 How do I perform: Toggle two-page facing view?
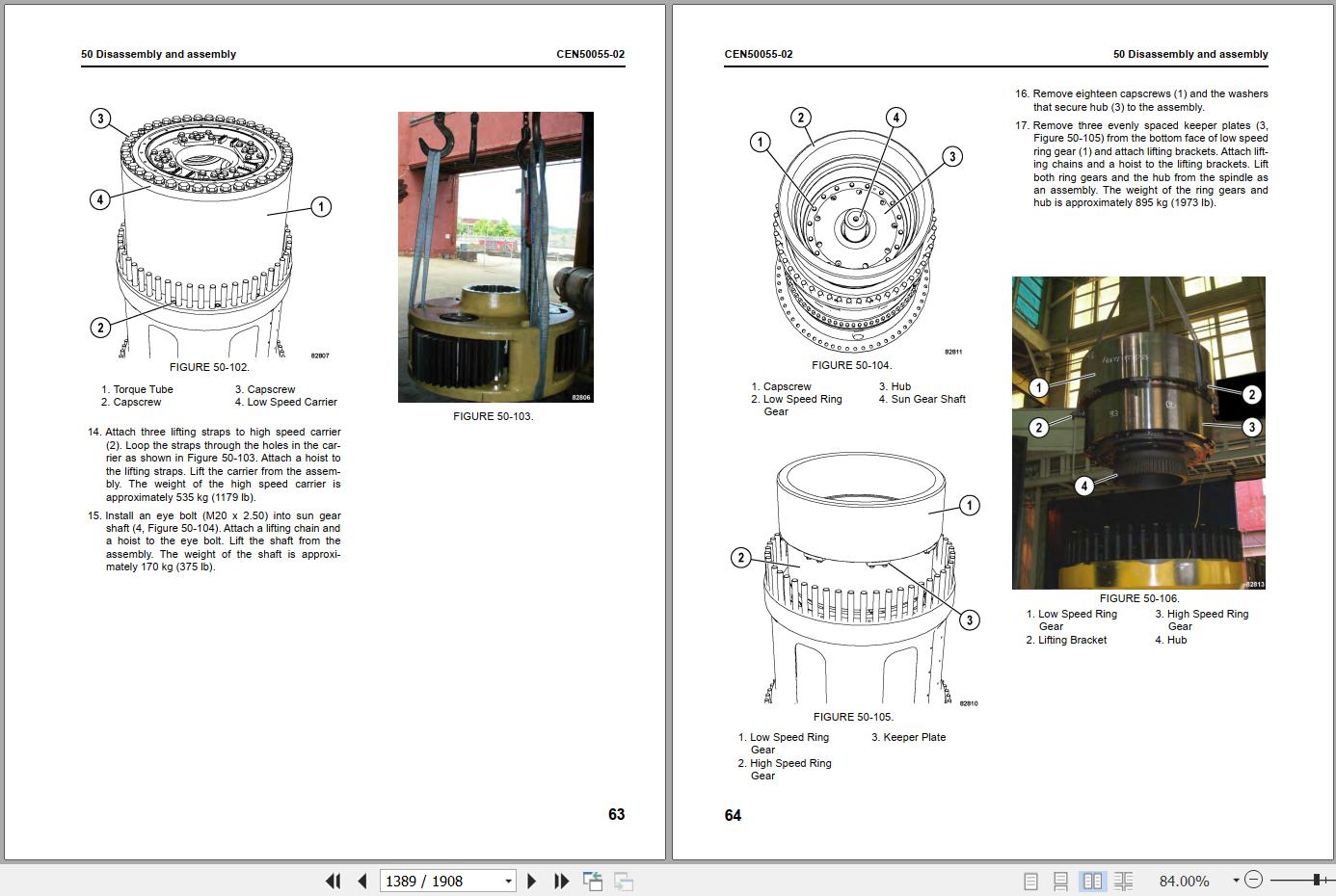point(1092,881)
